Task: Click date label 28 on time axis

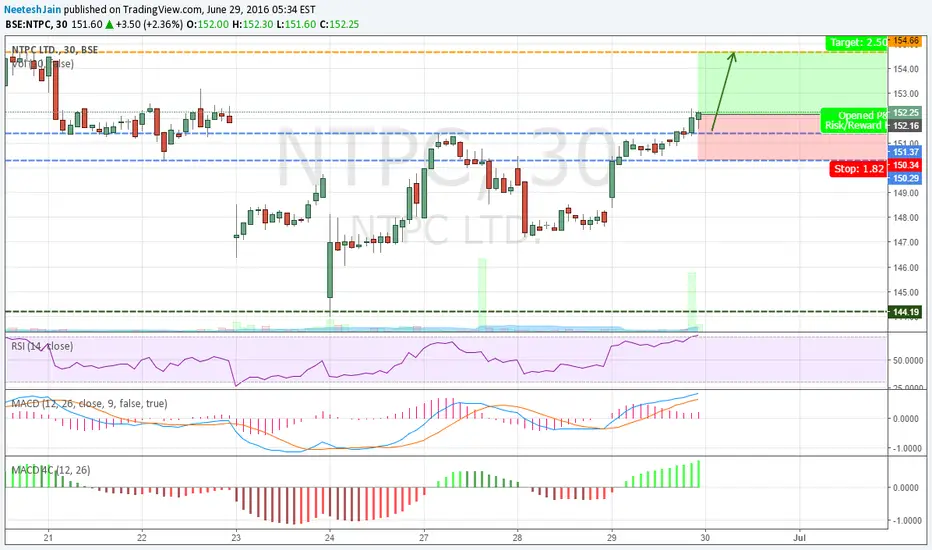Action: pyautogui.click(x=518, y=538)
